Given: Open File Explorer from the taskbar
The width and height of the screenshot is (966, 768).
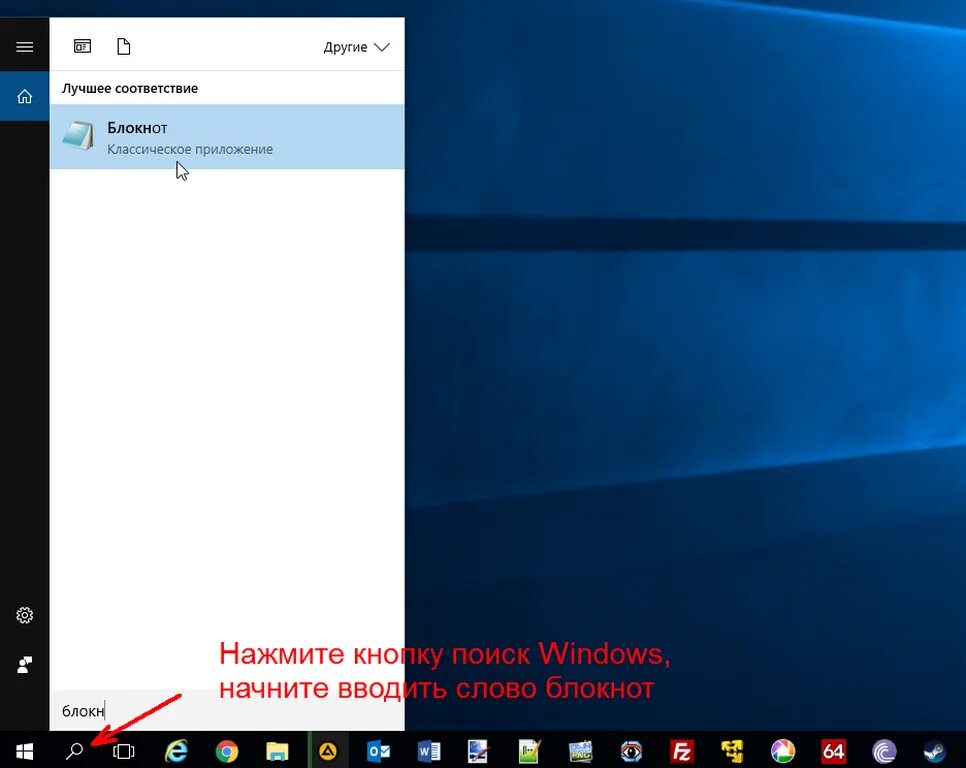Looking at the screenshot, I should 278,751.
